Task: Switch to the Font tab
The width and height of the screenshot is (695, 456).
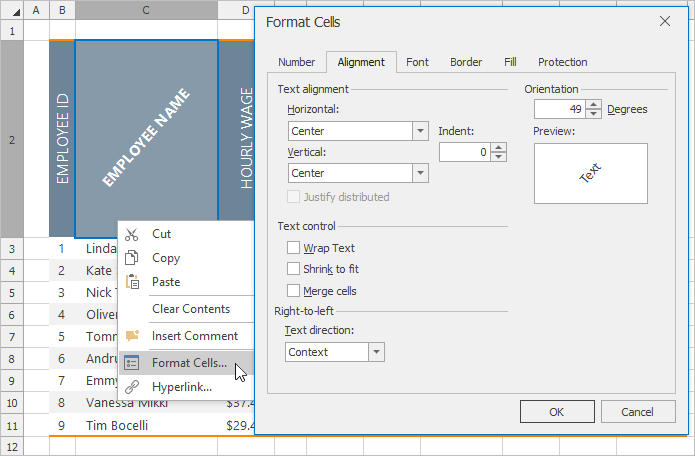Action: 417,62
